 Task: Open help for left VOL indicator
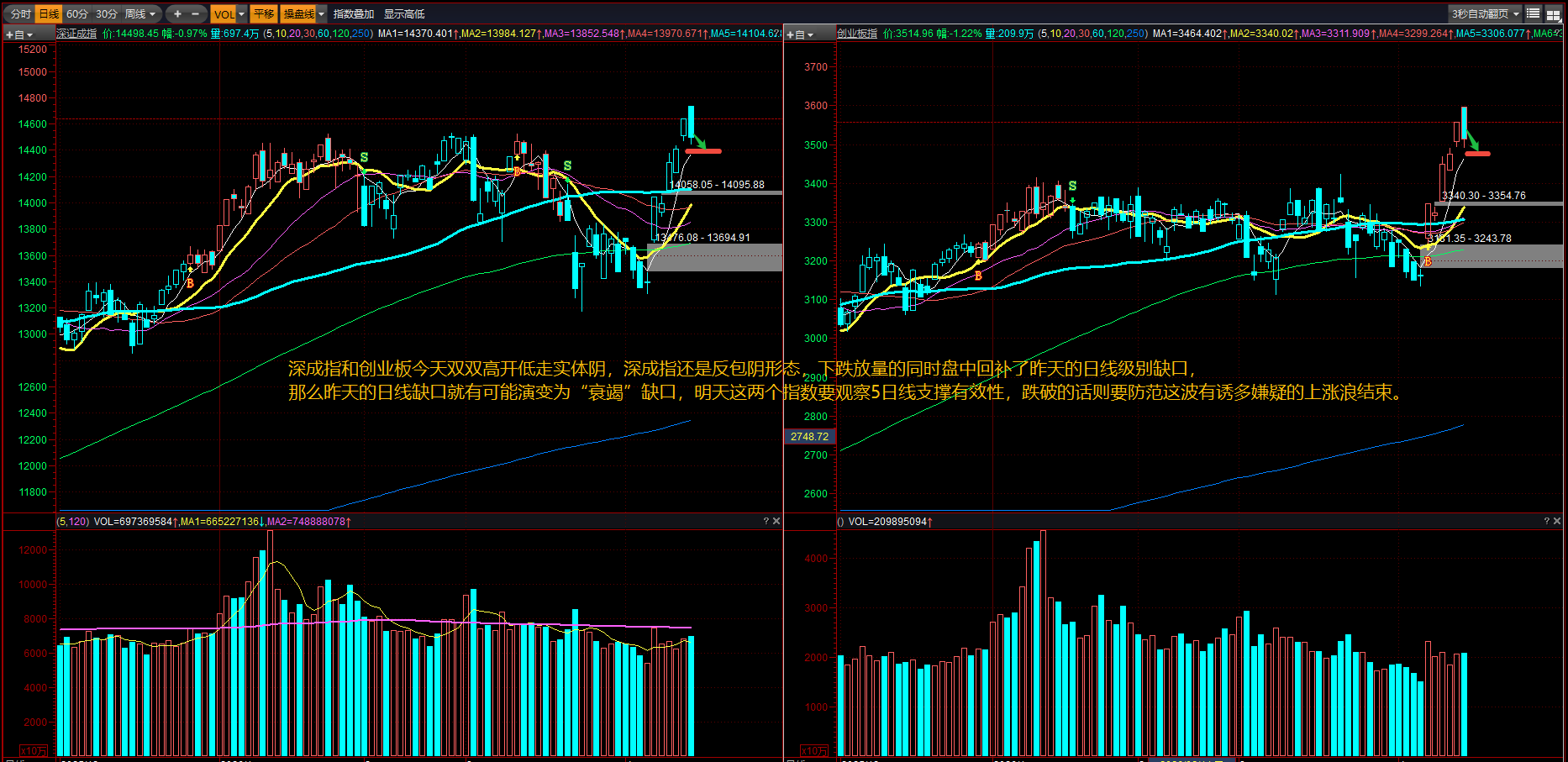tap(766, 522)
